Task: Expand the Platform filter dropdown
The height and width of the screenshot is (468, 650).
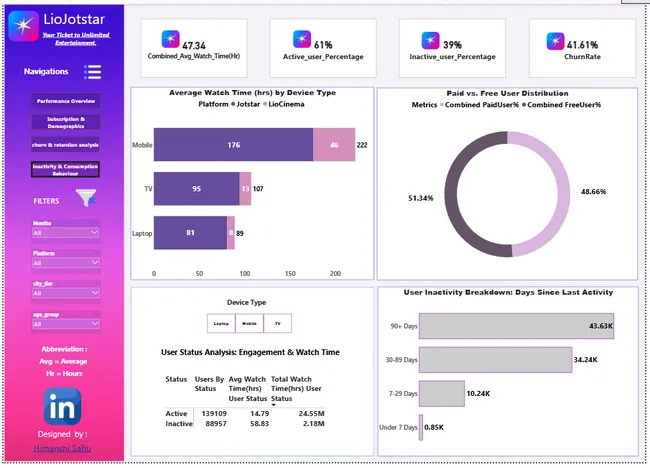Action: [x=65, y=263]
